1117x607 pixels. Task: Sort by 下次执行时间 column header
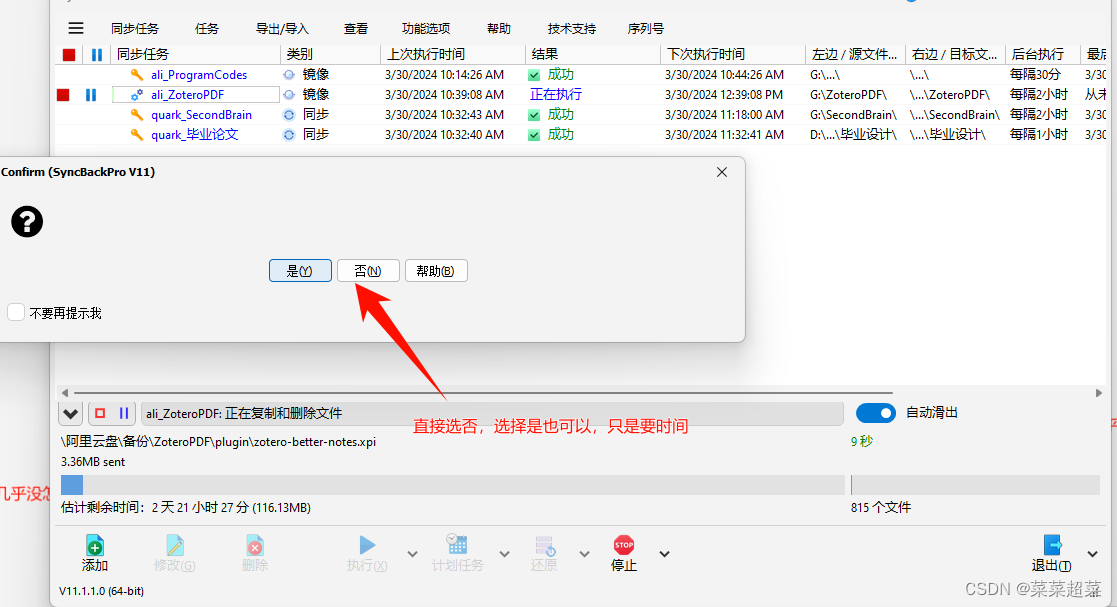[x=733, y=54]
